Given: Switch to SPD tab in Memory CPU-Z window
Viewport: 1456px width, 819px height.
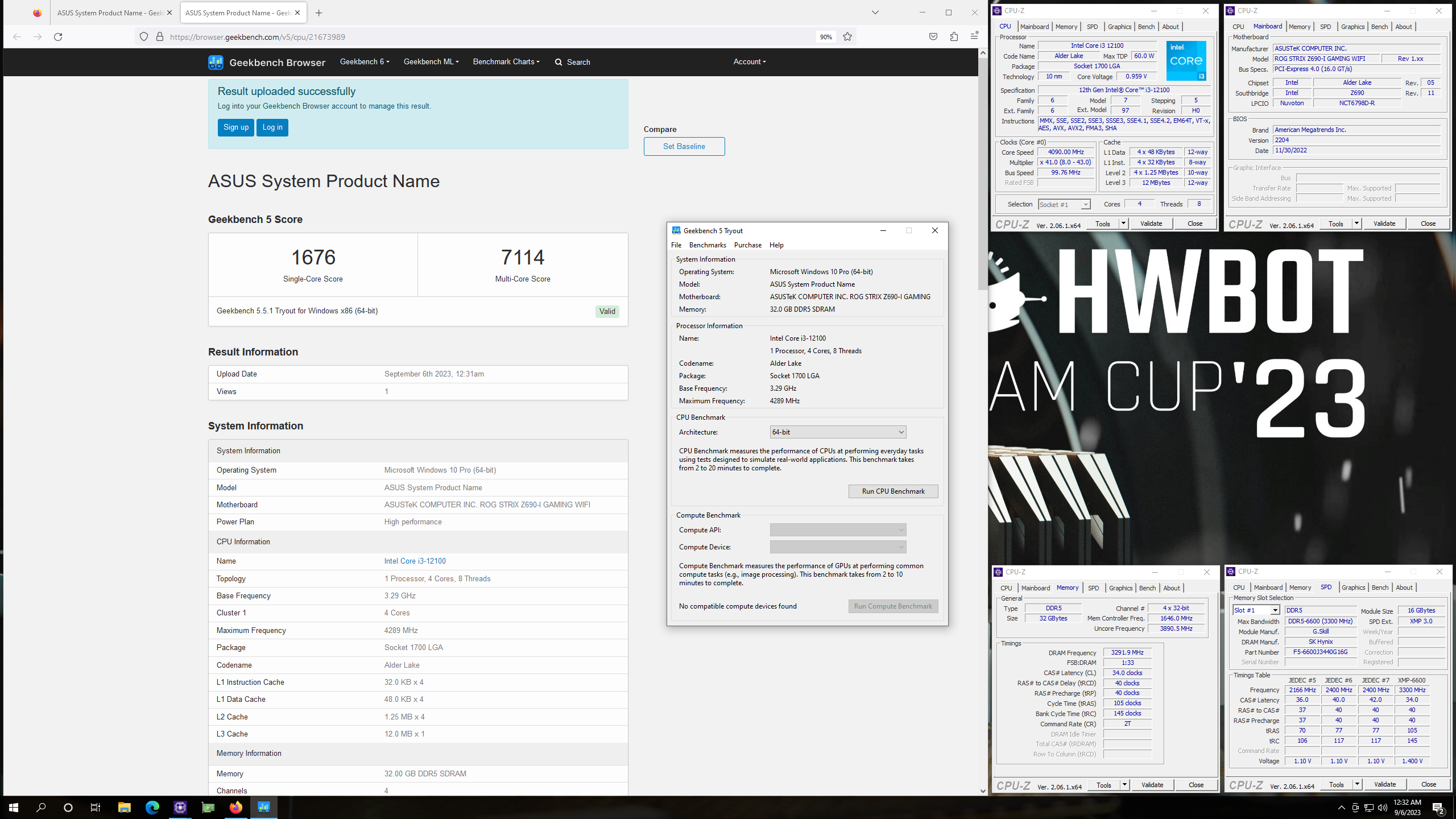Looking at the screenshot, I should (1093, 588).
